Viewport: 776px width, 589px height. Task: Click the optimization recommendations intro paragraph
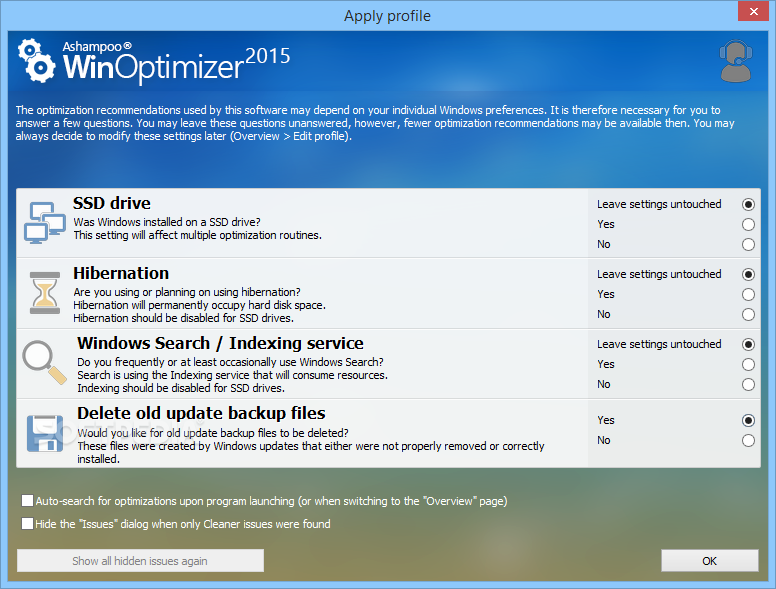tap(375, 123)
